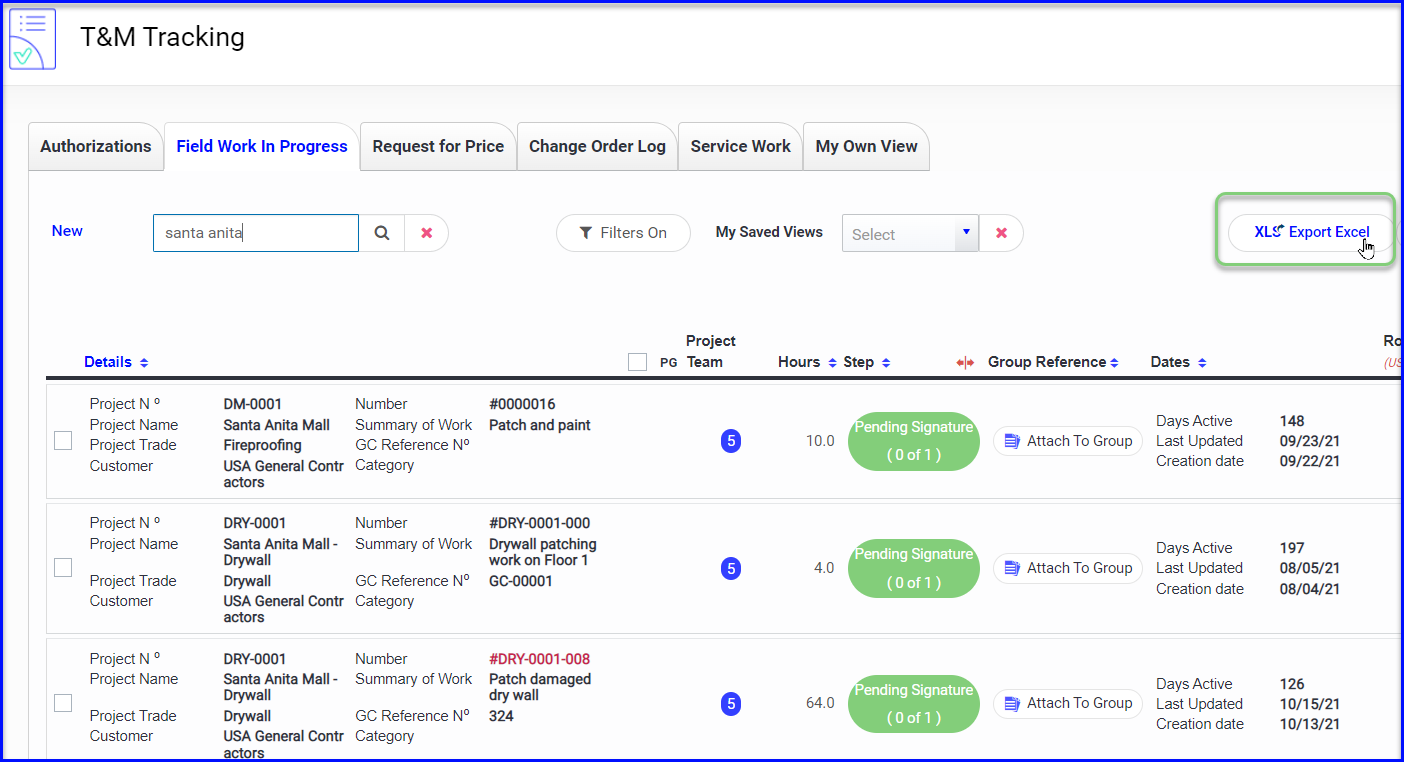This screenshot has width=1404, height=762.
Task: Tick the checkbox for Patch and paint row
Action: (x=63, y=440)
